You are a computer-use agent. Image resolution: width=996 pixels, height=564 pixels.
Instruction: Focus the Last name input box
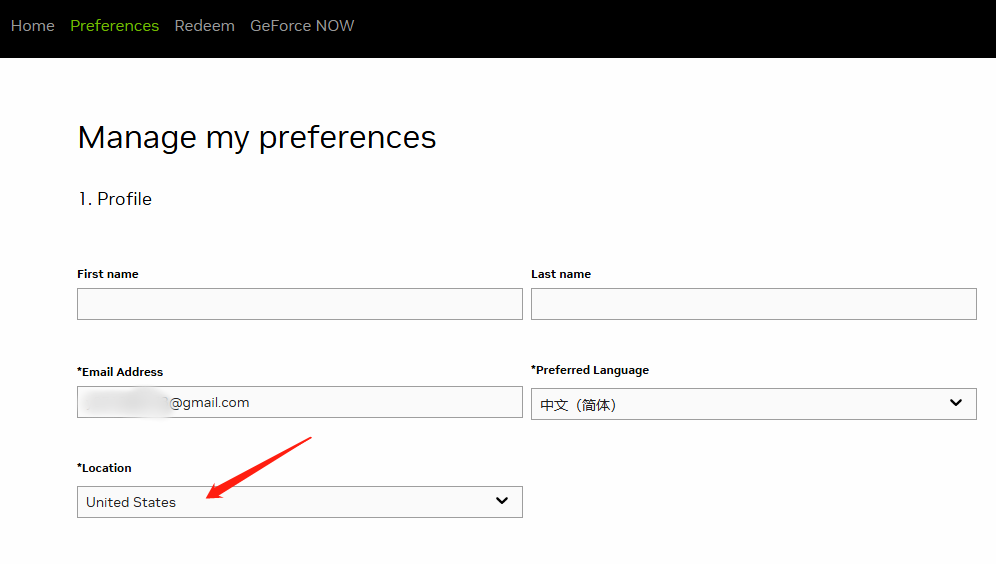click(x=753, y=304)
